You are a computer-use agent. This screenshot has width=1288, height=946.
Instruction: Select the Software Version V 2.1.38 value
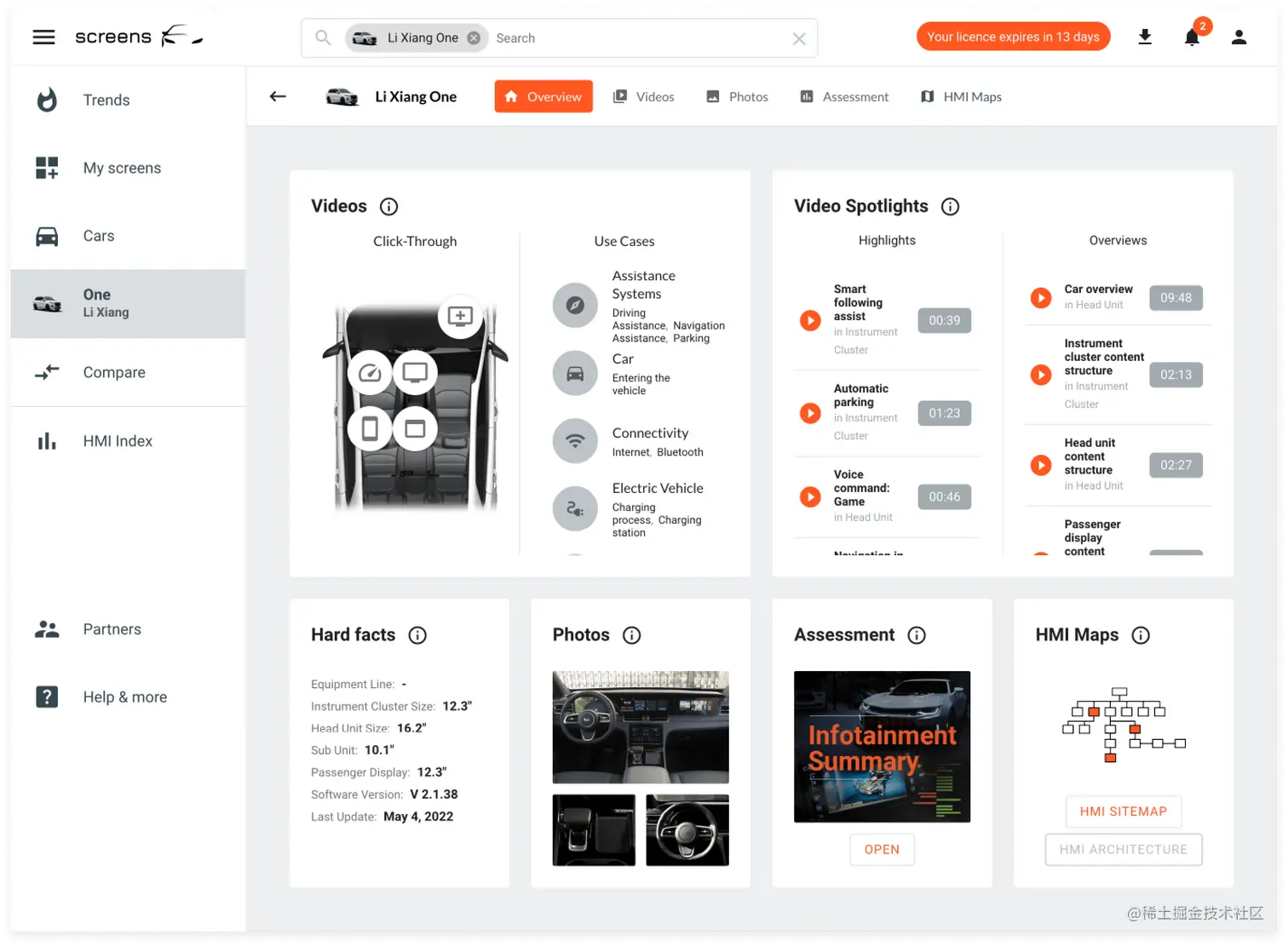[x=434, y=794]
